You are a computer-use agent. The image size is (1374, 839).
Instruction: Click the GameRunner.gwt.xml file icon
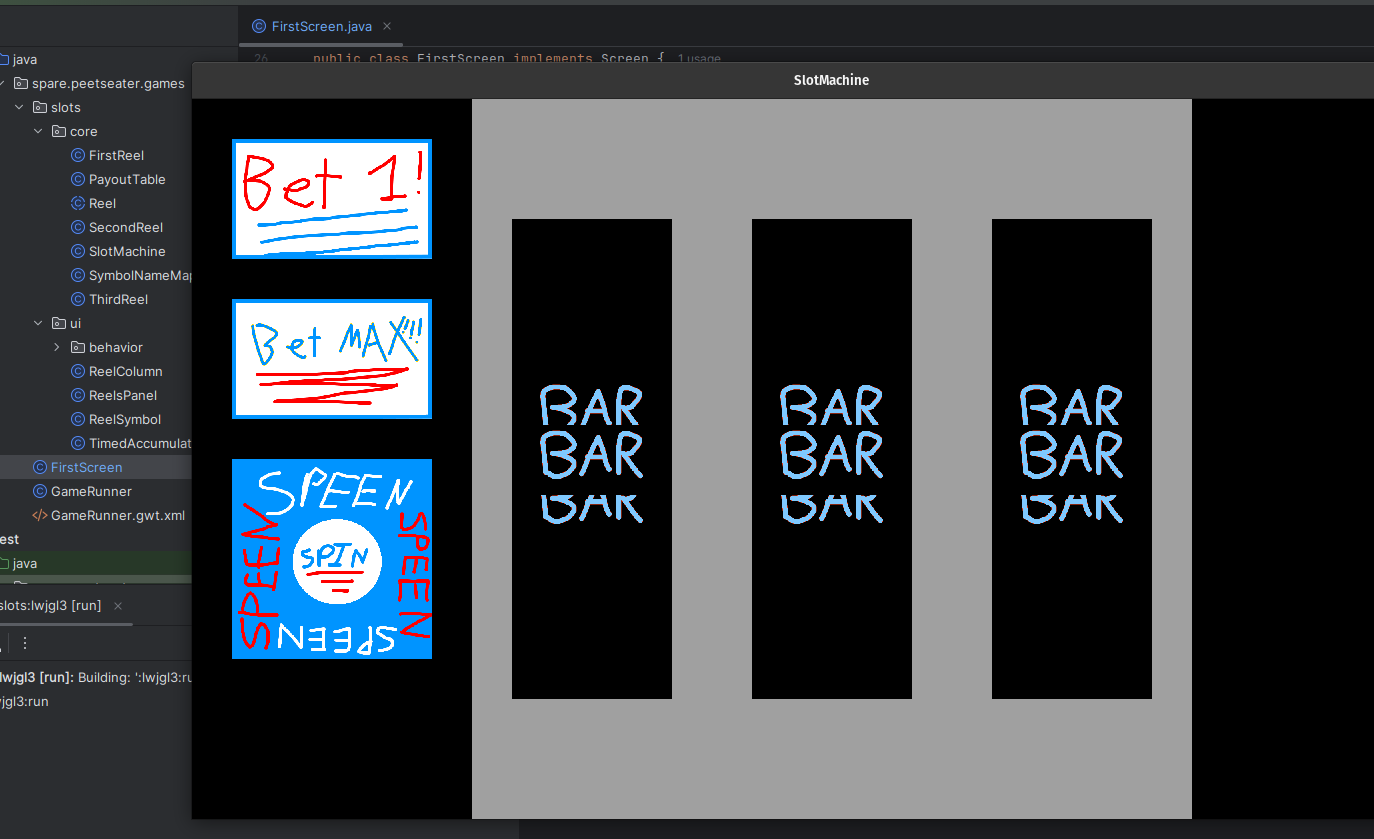40,515
